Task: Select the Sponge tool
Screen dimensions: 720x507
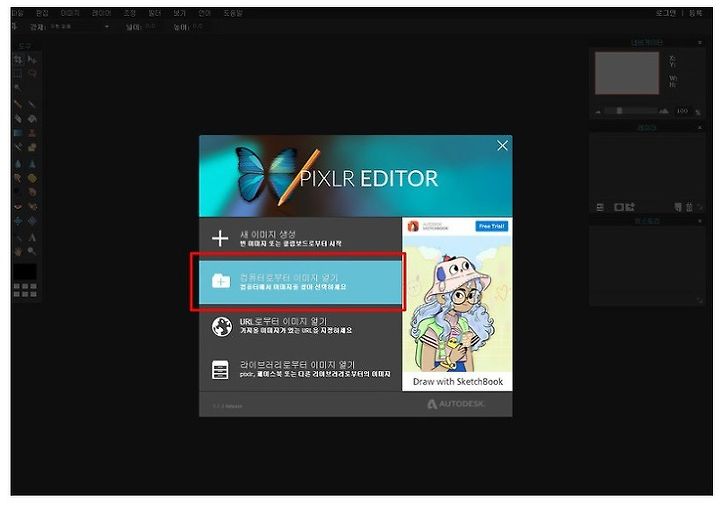Action: point(32,178)
